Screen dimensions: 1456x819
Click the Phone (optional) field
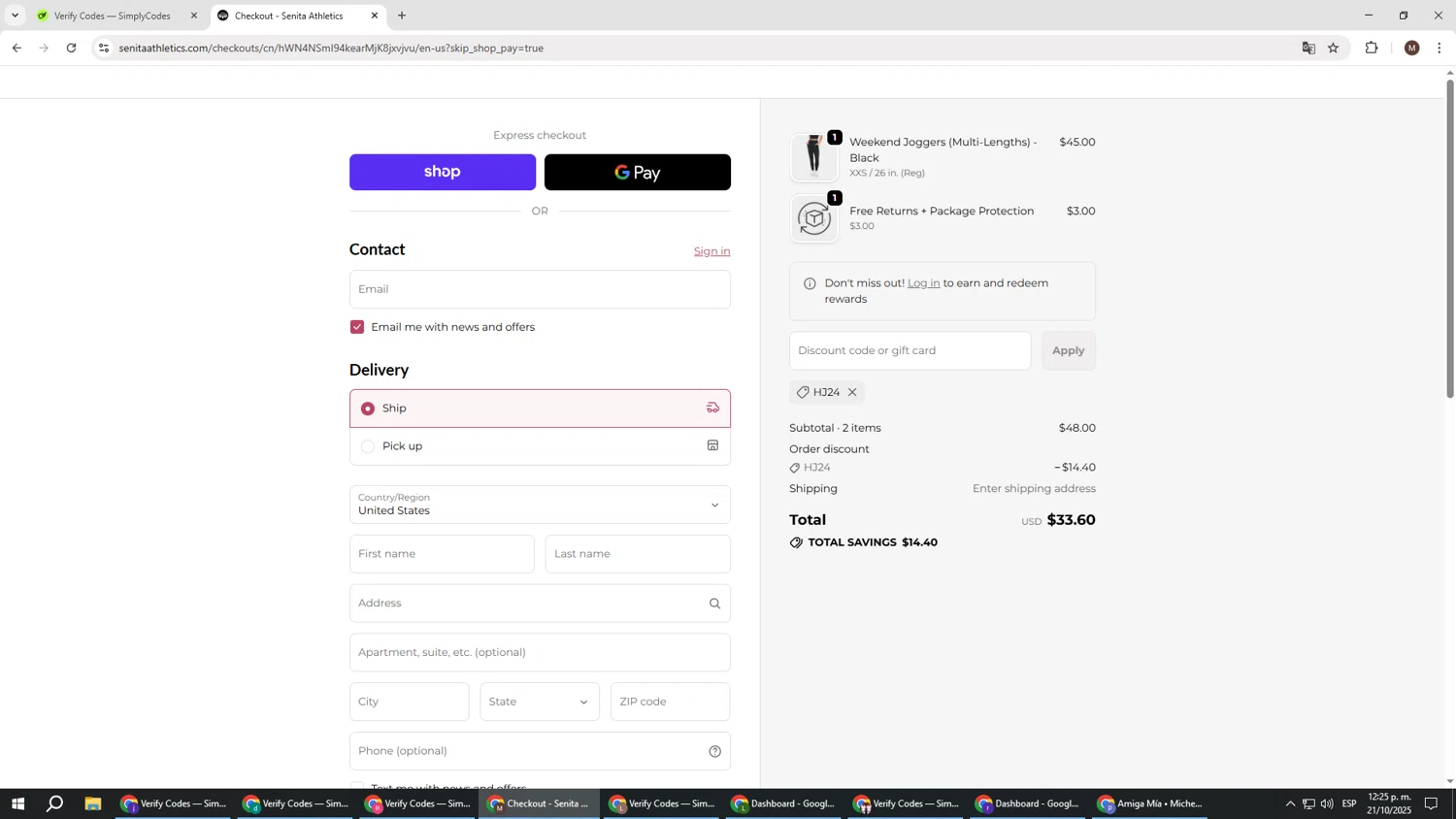[540, 751]
